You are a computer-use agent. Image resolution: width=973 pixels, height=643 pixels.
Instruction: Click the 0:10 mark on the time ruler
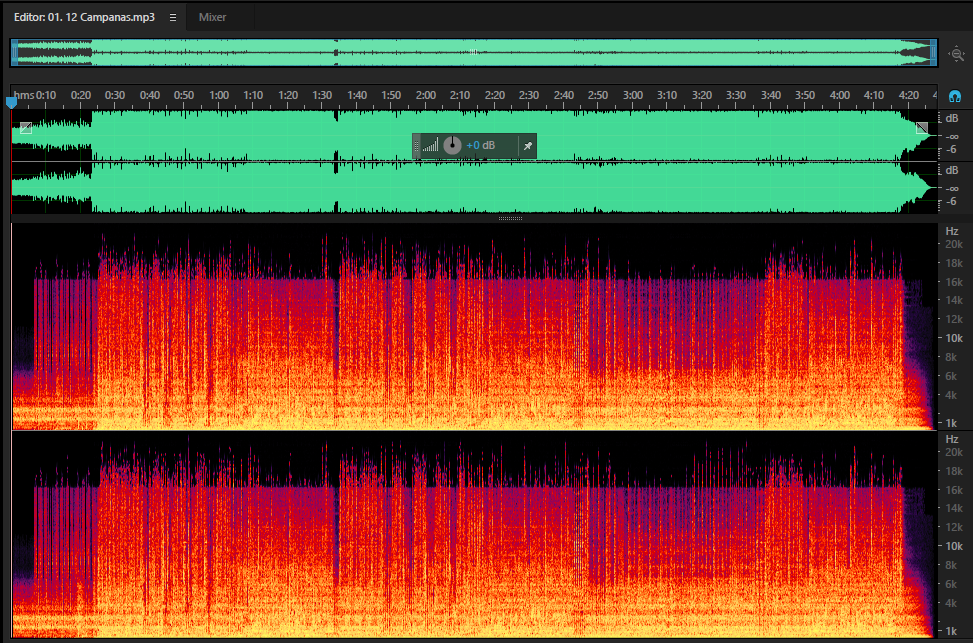(x=46, y=96)
